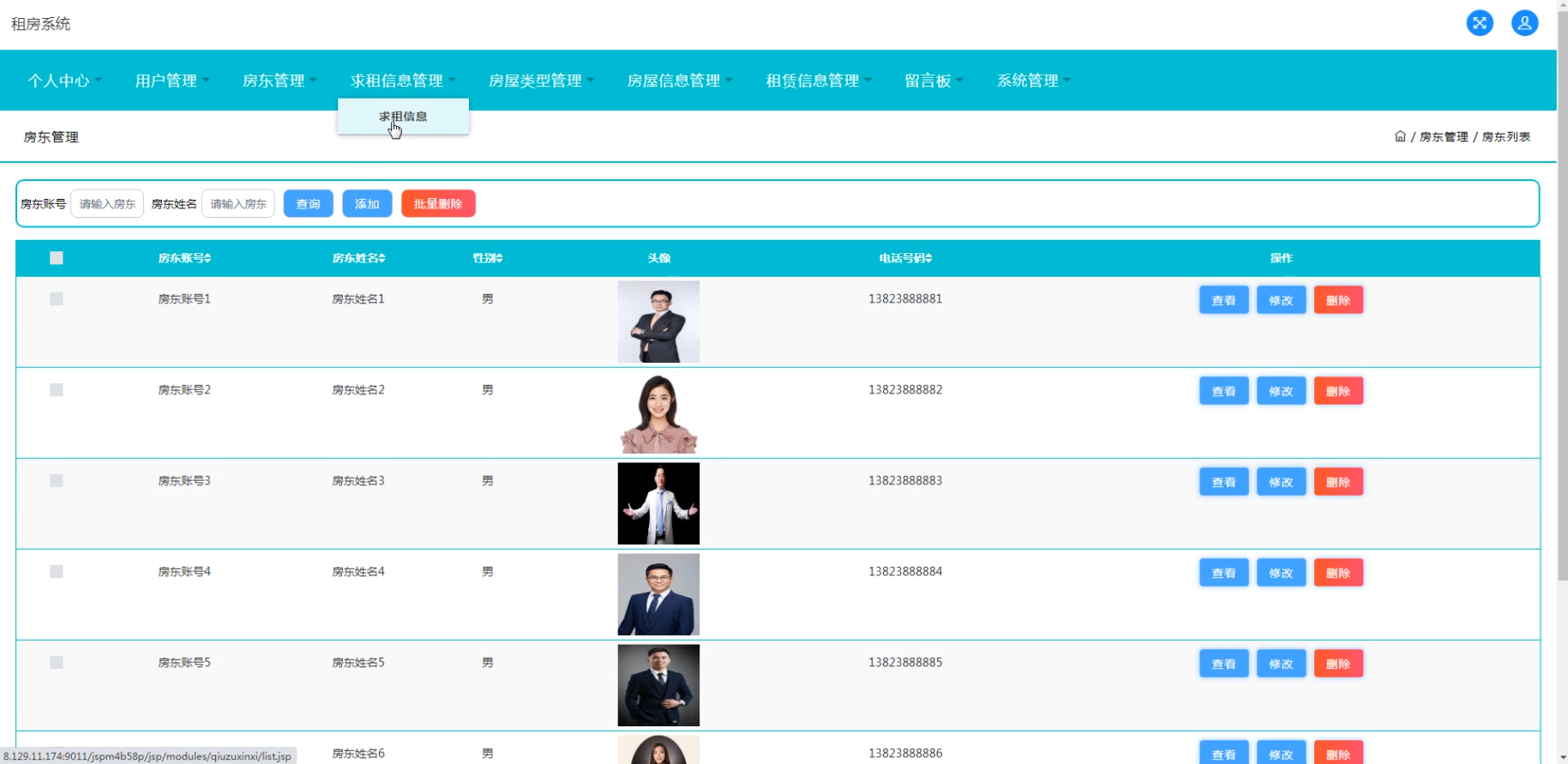The image size is (1568, 764).
Task: View details for 房东账号5 via 查看
Action: coord(1224,664)
